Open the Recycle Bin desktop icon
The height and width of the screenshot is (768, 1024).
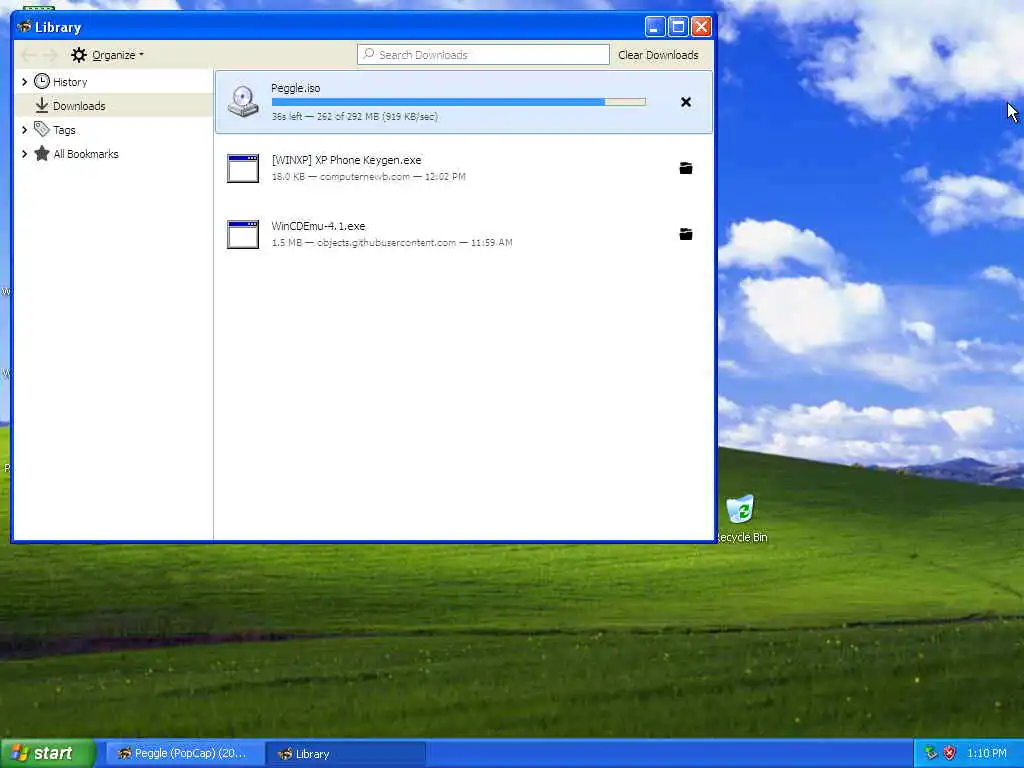pyautogui.click(x=741, y=509)
